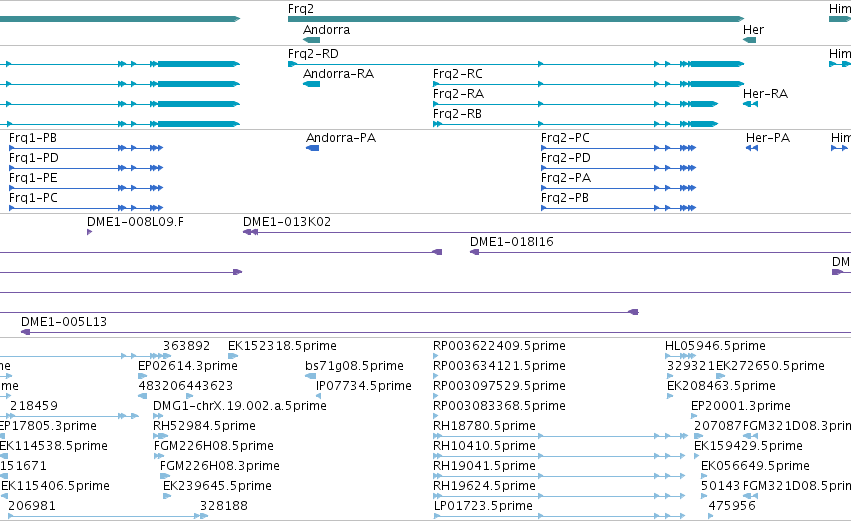Click EST FGM226H08.3prime
851x521 pixels.
tap(220, 467)
